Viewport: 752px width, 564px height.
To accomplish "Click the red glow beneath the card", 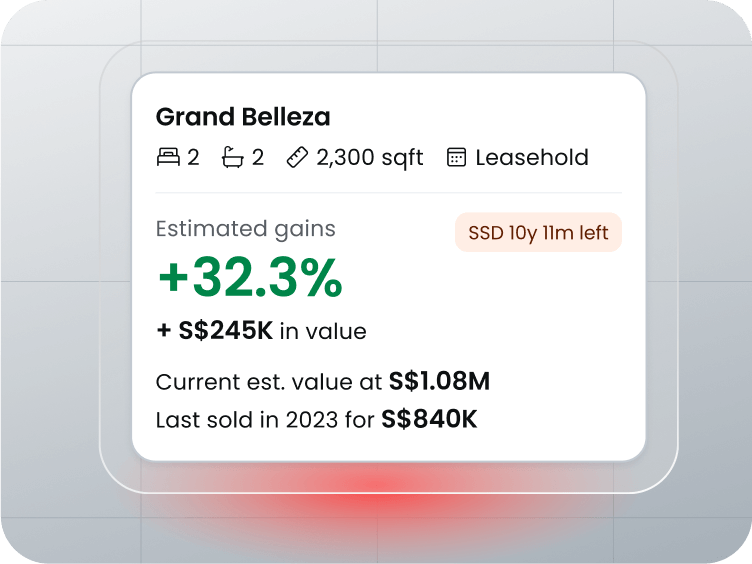I will tap(380, 487).
